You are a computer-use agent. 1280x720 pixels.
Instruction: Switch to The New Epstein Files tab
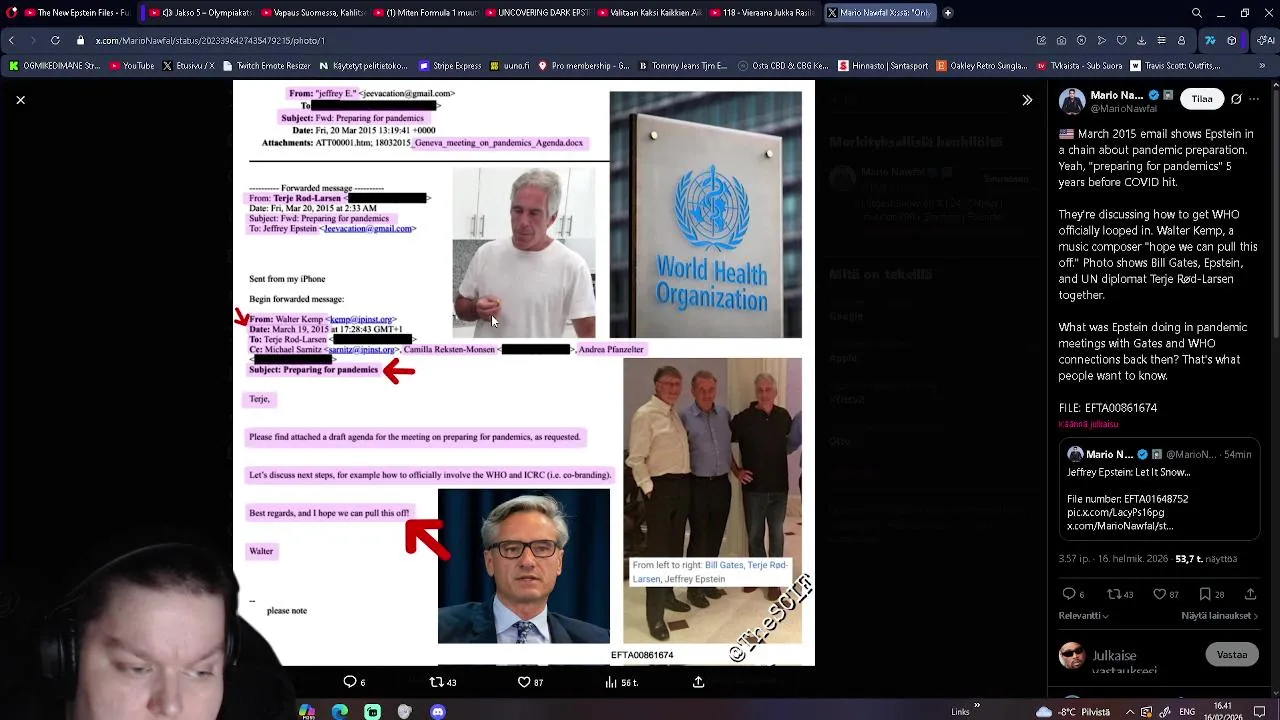(x=76, y=13)
